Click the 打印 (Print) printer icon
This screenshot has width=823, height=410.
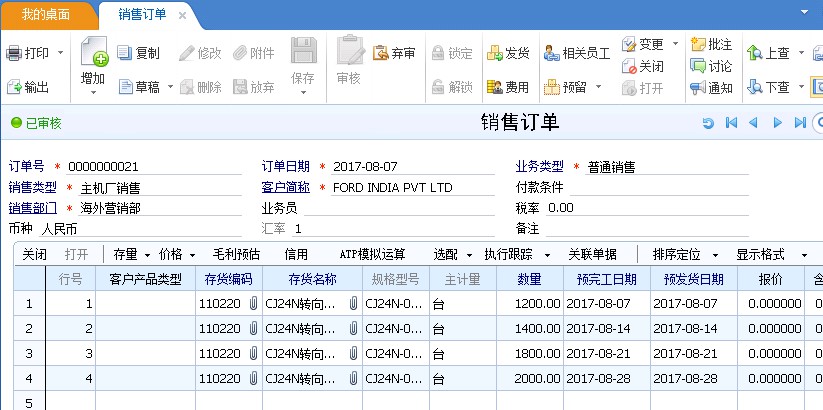(x=13, y=53)
